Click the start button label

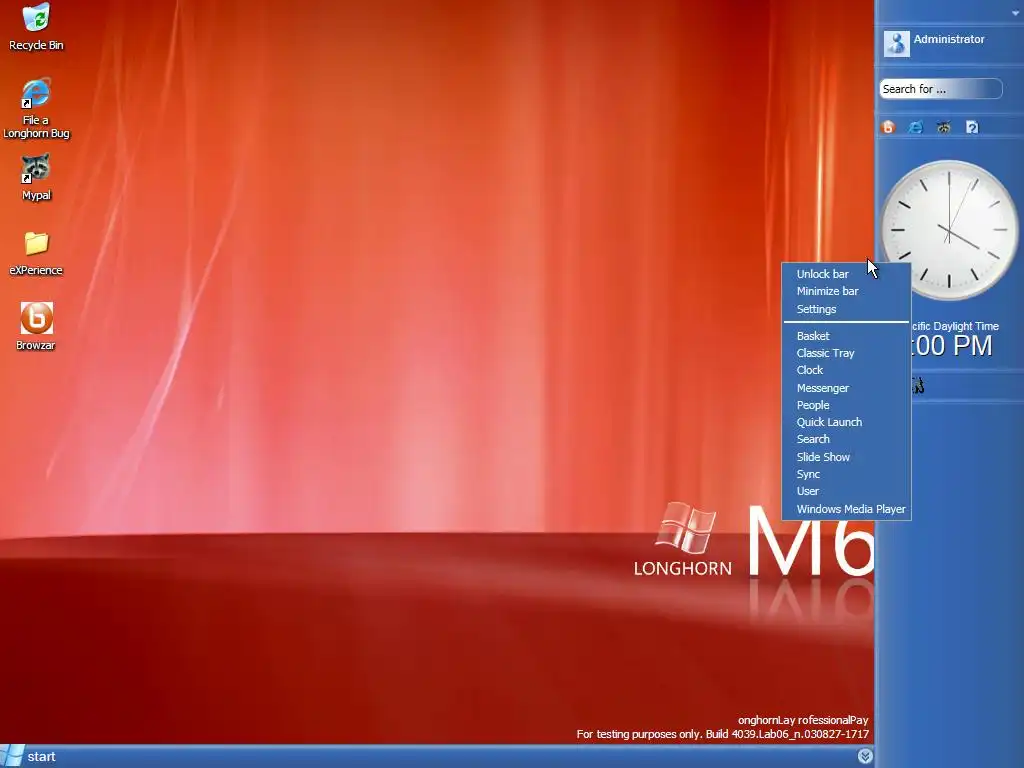click(41, 756)
